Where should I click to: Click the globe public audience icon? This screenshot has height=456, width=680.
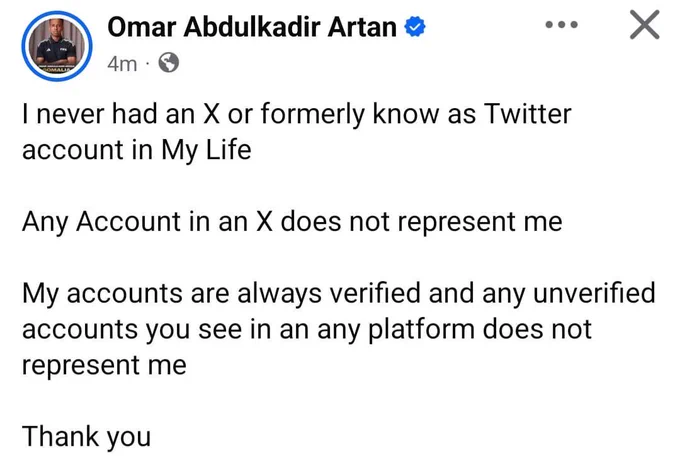point(168,63)
